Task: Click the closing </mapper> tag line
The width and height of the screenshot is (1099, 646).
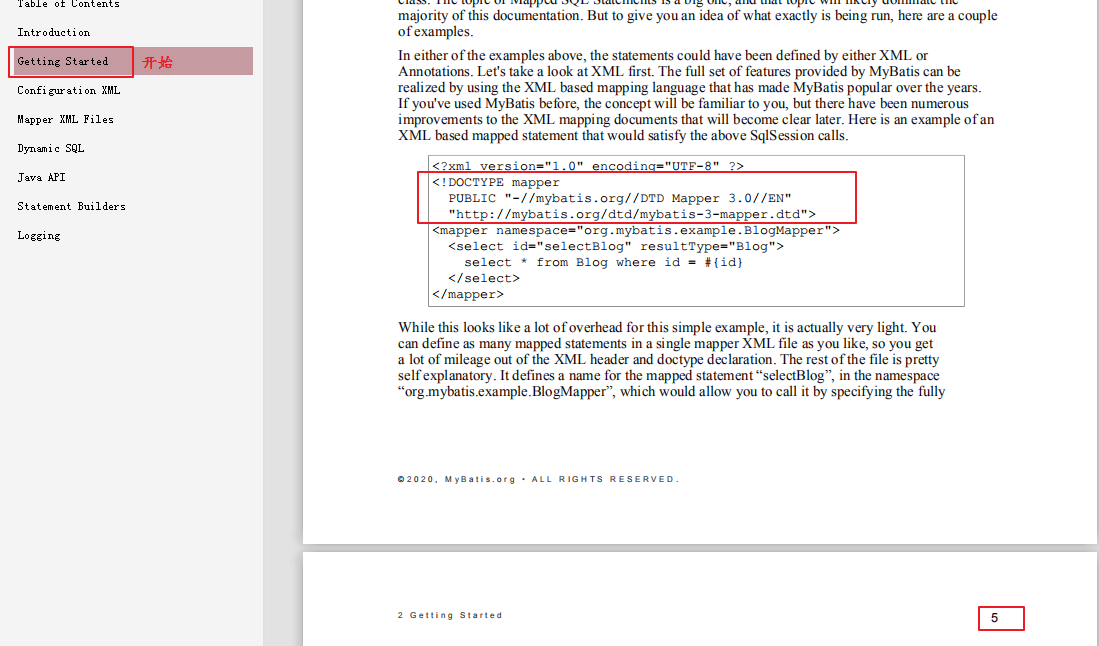Action: [467, 294]
